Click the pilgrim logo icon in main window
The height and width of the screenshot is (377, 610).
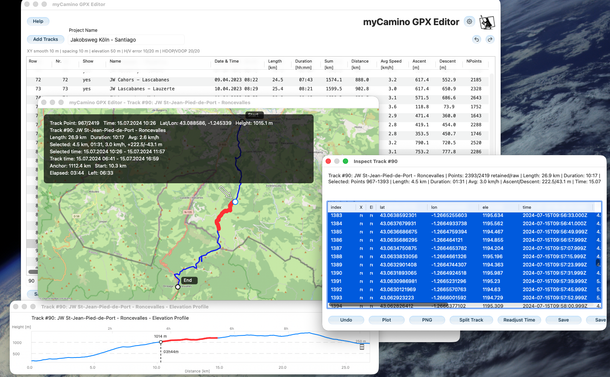(x=487, y=22)
